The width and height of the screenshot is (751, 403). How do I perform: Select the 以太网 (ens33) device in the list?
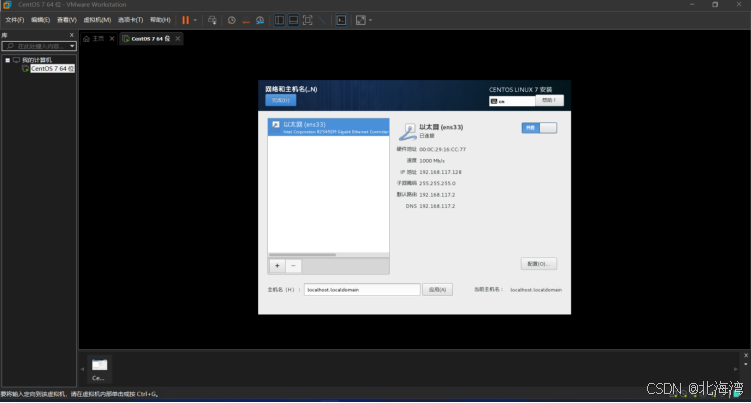click(x=328, y=127)
